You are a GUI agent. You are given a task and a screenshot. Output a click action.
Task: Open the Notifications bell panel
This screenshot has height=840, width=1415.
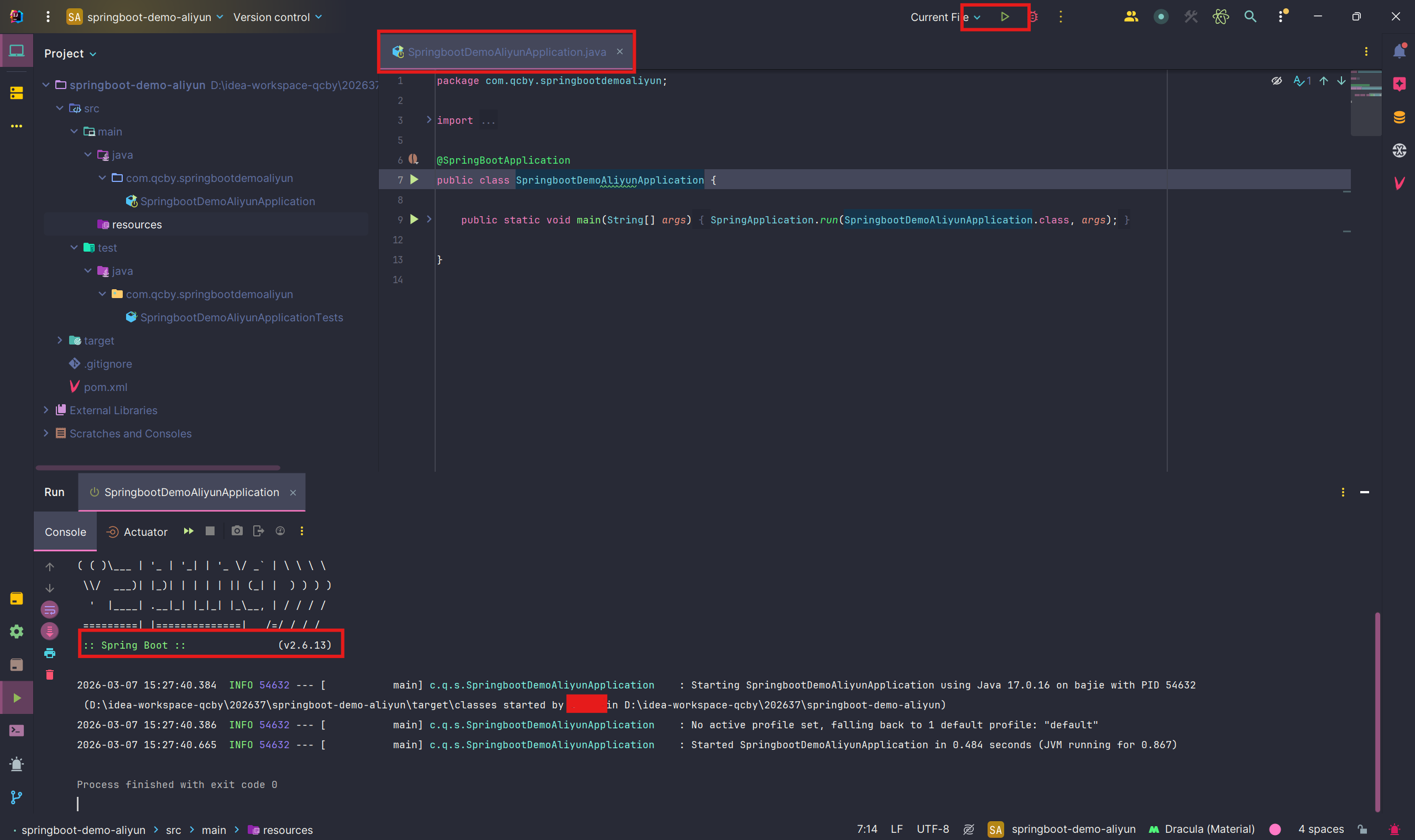click(1399, 51)
